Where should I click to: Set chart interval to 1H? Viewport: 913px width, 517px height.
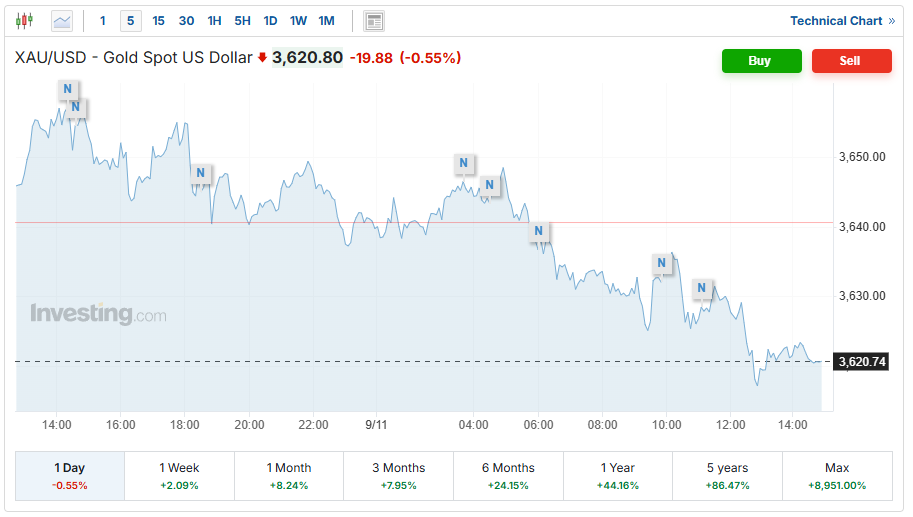click(x=215, y=20)
